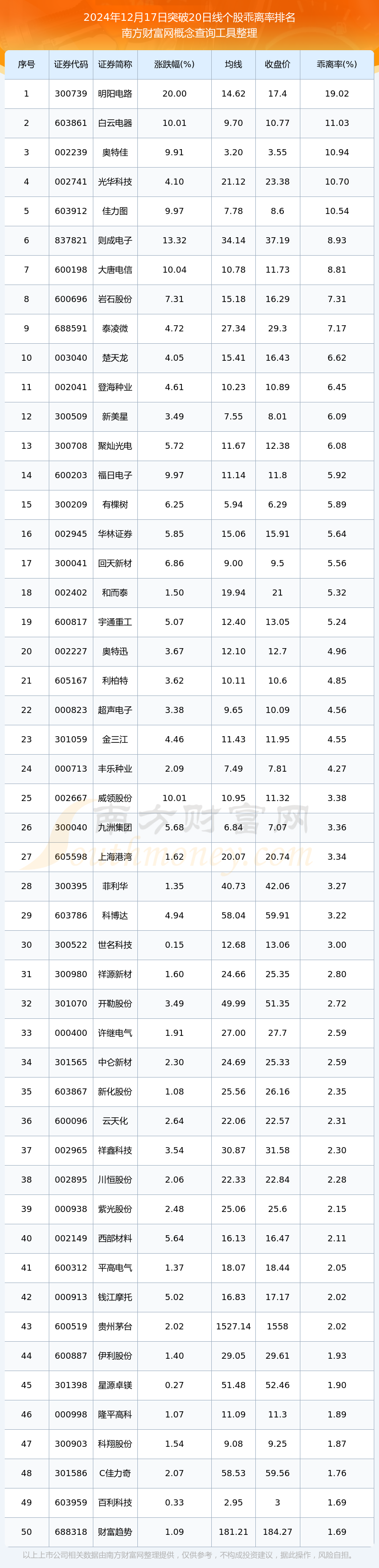
Task: Click stock name 回天新材
Action: (115, 564)
